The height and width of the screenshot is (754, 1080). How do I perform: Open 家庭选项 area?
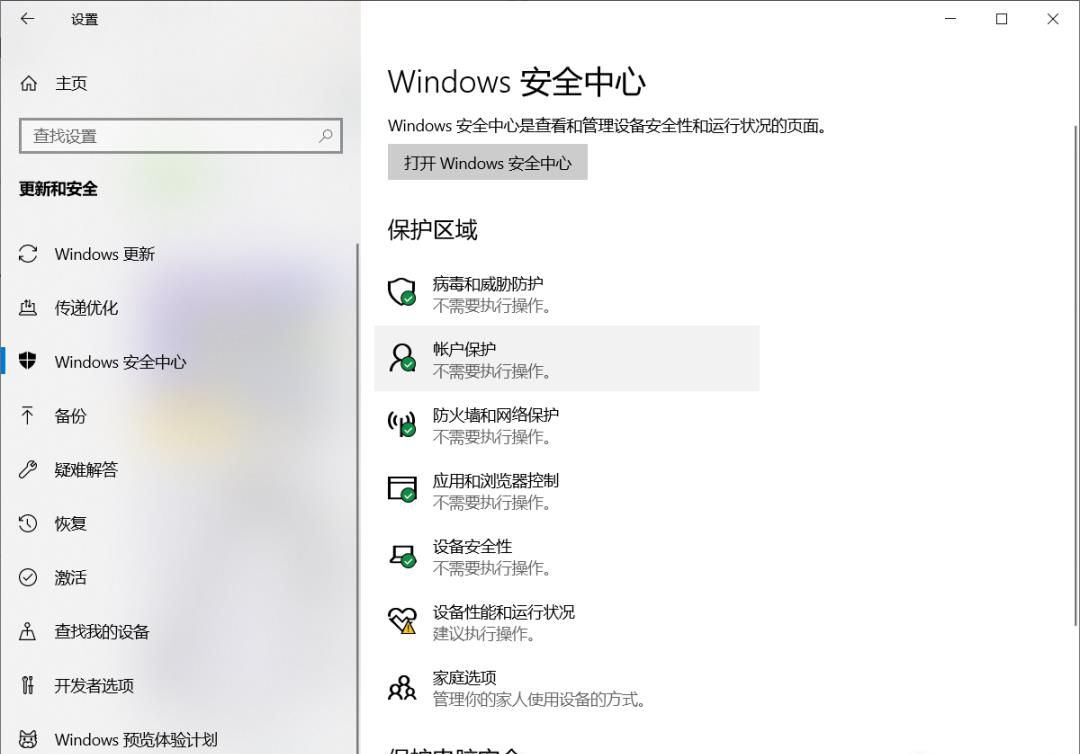567,687
